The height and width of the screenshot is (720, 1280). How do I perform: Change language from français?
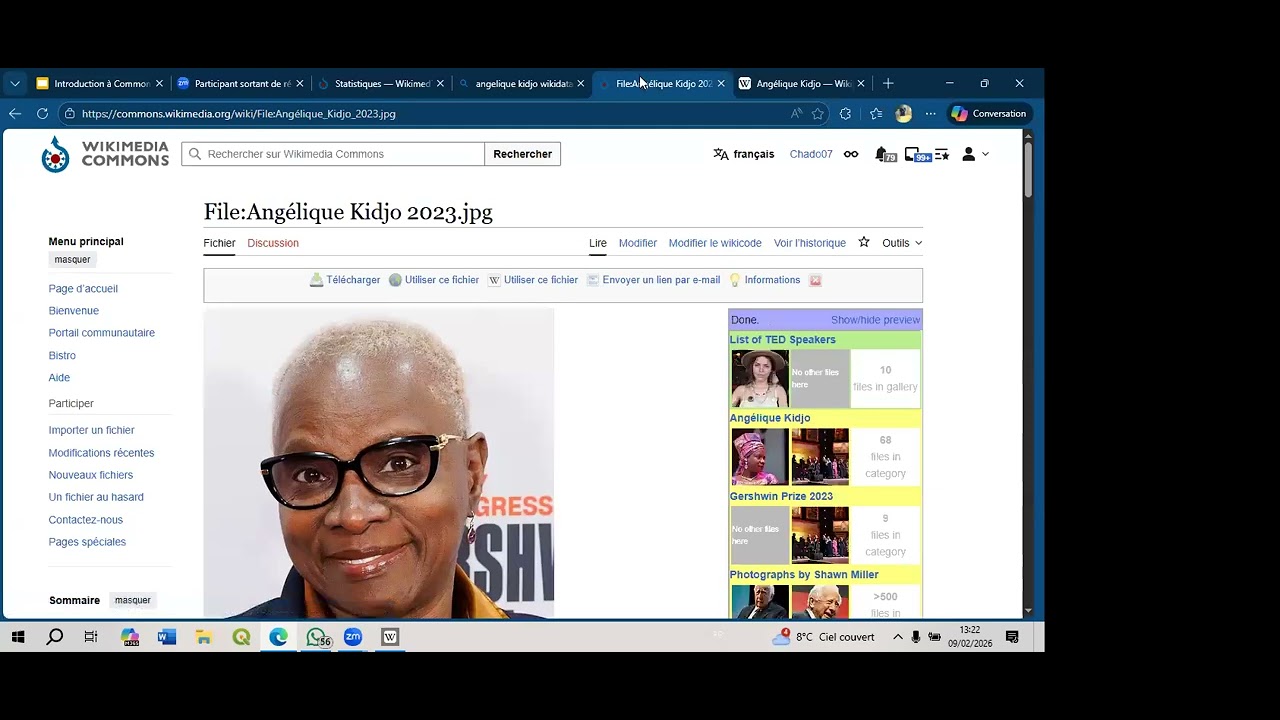[x=744, y=154]
